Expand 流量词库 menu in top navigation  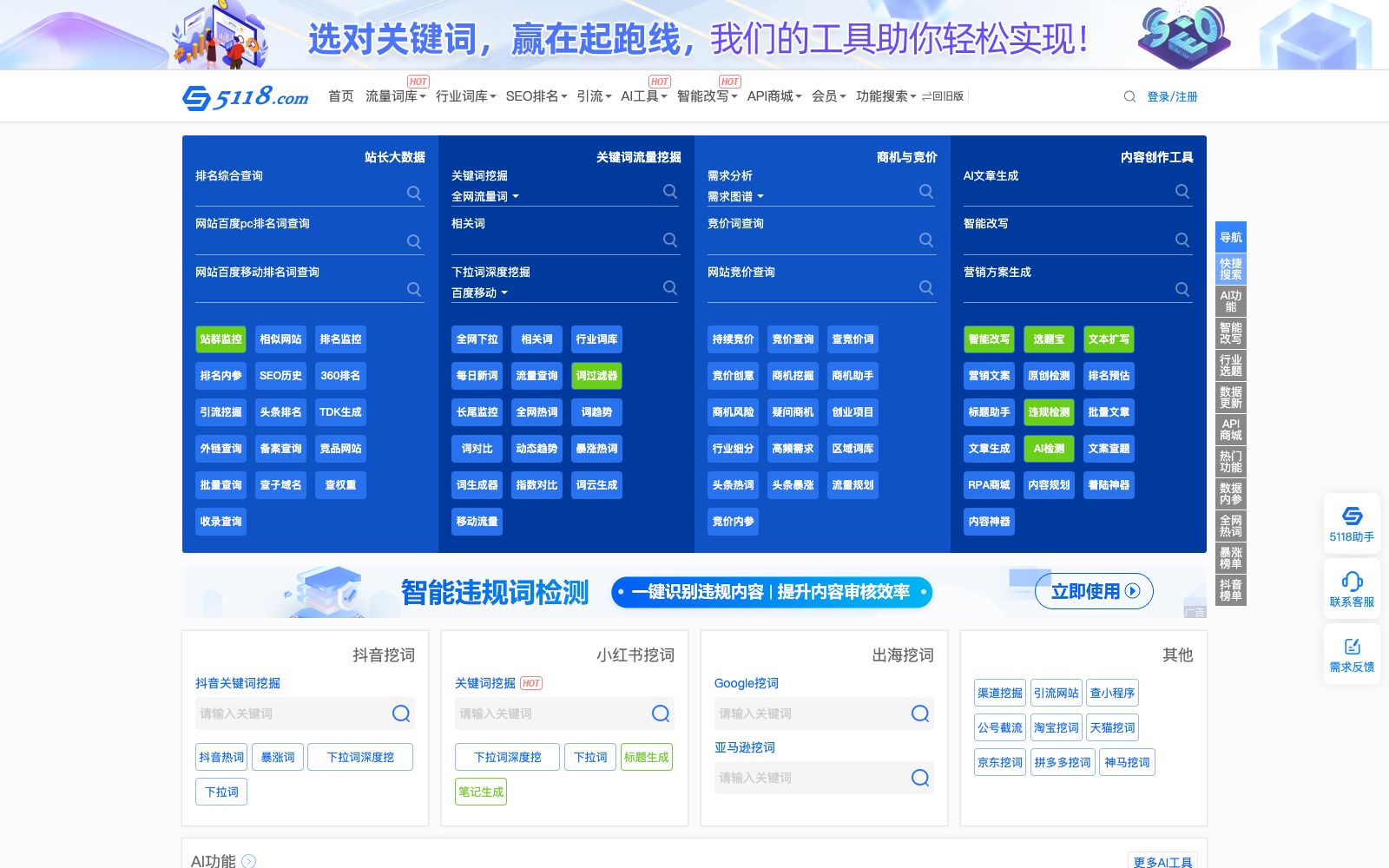tap(396, 96)
